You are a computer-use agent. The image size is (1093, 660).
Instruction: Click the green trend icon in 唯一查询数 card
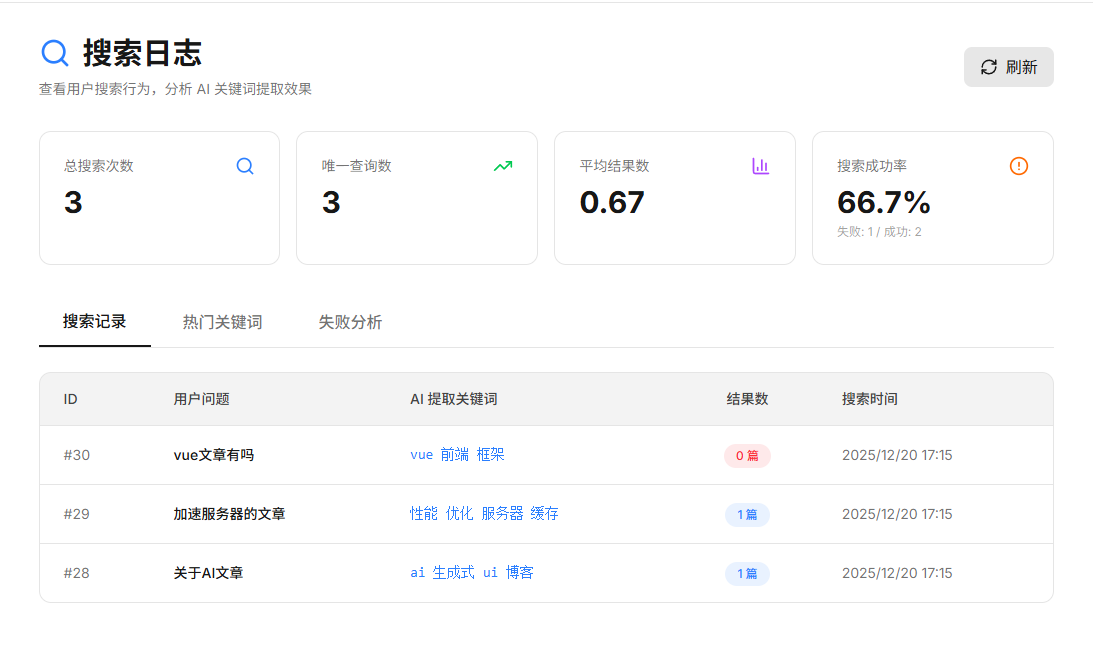click(x=503, y=166)
